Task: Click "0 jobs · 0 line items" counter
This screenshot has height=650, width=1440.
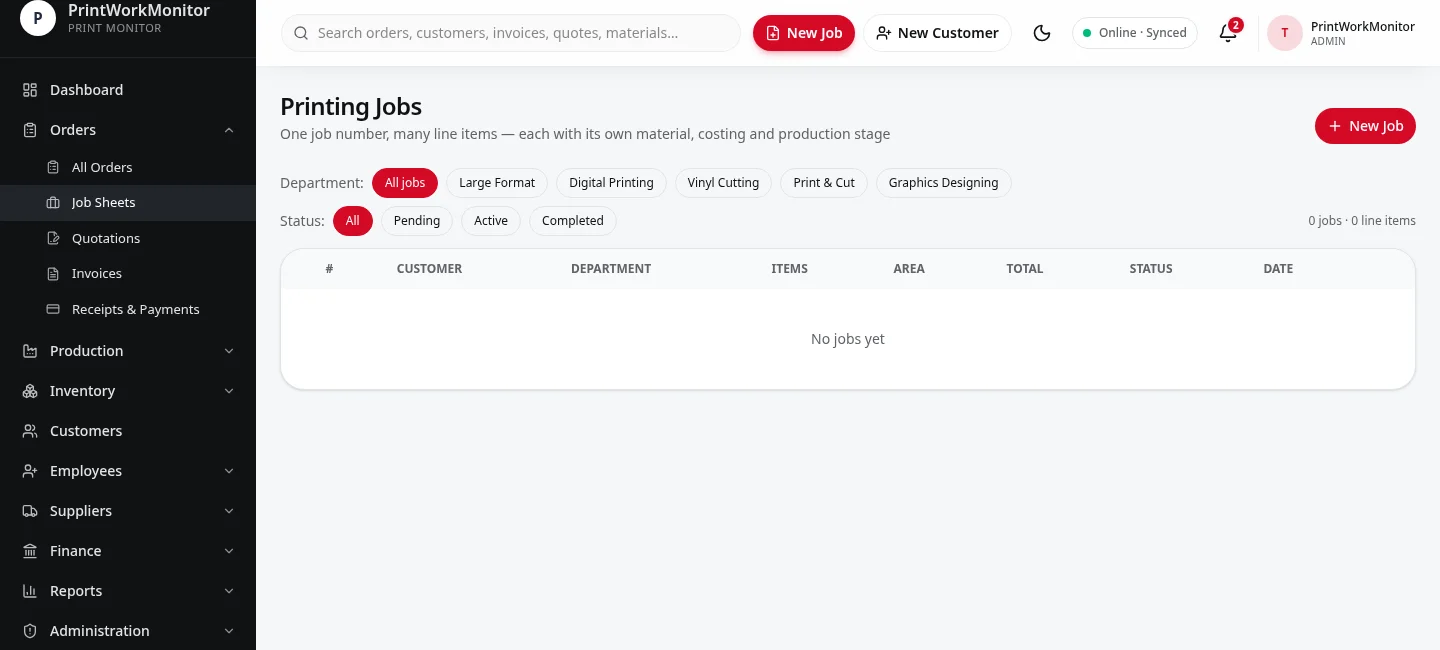Action: pyautogui.click(x=1362, y=221)
